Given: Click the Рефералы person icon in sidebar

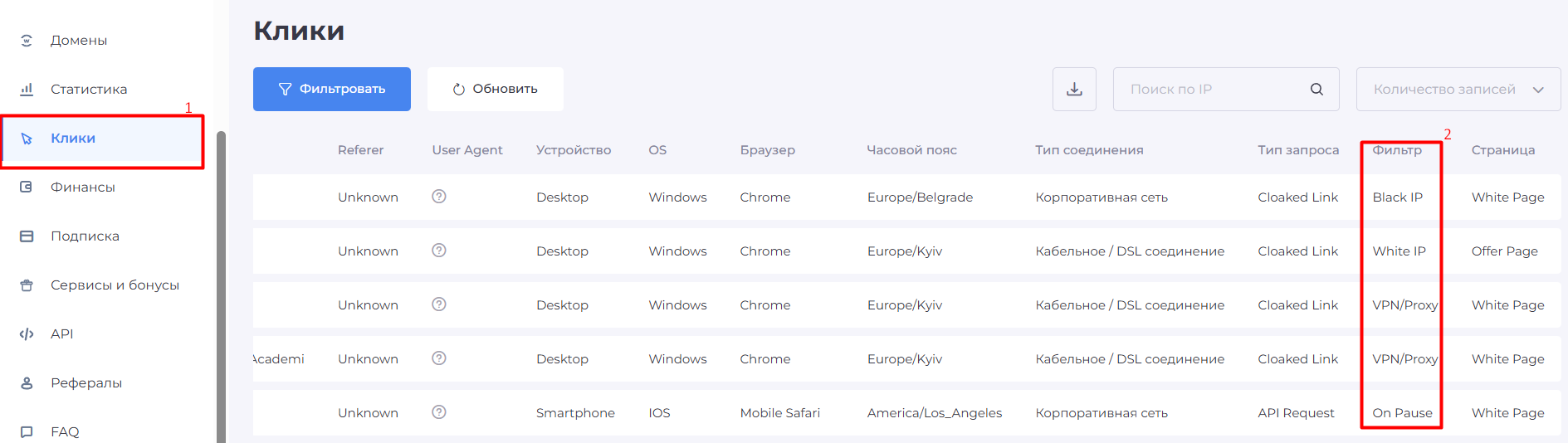Looking at the screenshot, I should point(27,382).
